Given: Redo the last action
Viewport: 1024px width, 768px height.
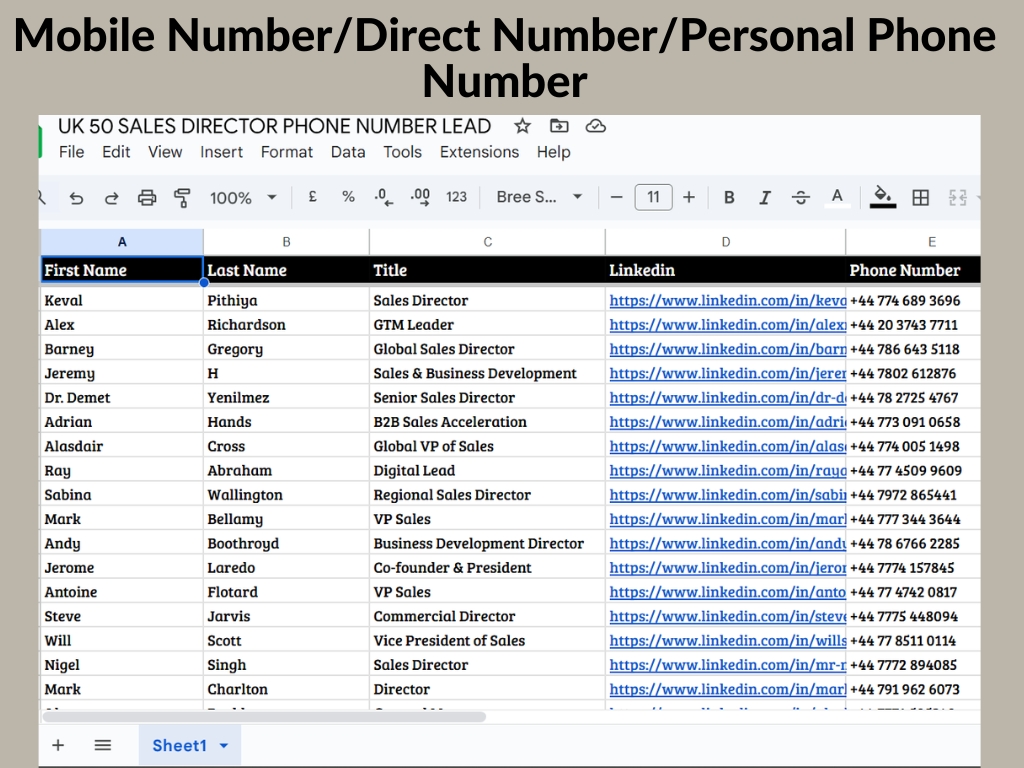Looking at the screenshot, I should [112, 198].
